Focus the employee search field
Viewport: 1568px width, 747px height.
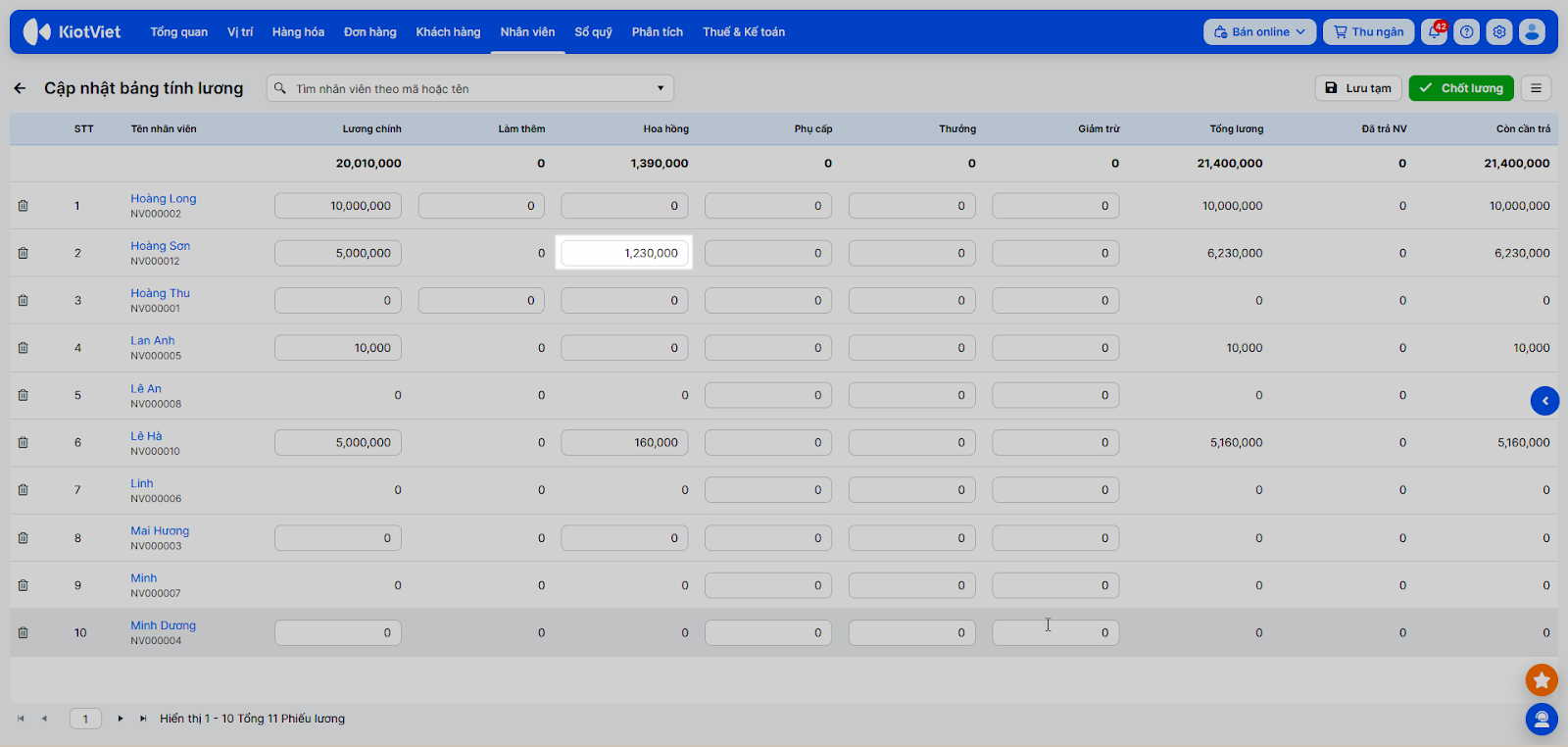coord(470,88)
